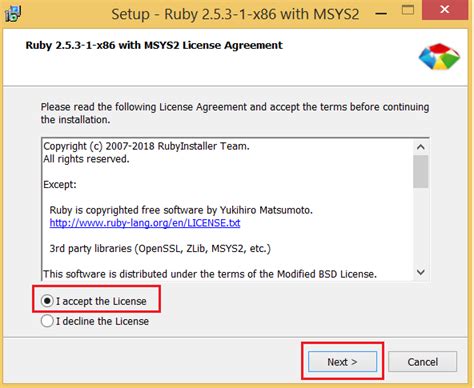The height and width of the screenshot is (388, 474).
Task: Click the "Please read the following License Agreement" instruction
Action: (235, 113)
